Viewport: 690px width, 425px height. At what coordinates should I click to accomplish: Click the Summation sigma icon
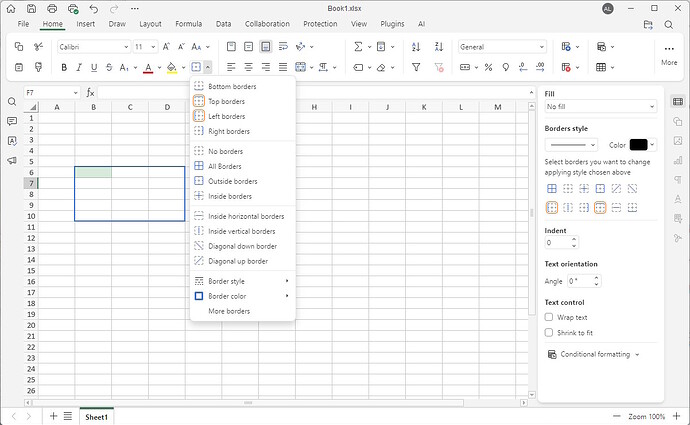click(x=357, y=46)
